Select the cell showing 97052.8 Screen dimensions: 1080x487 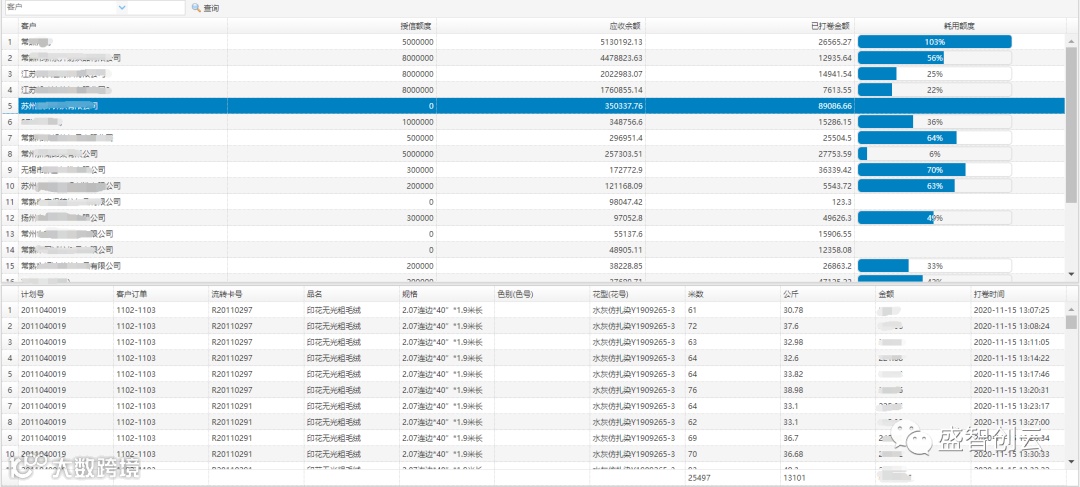pos(628,218)
